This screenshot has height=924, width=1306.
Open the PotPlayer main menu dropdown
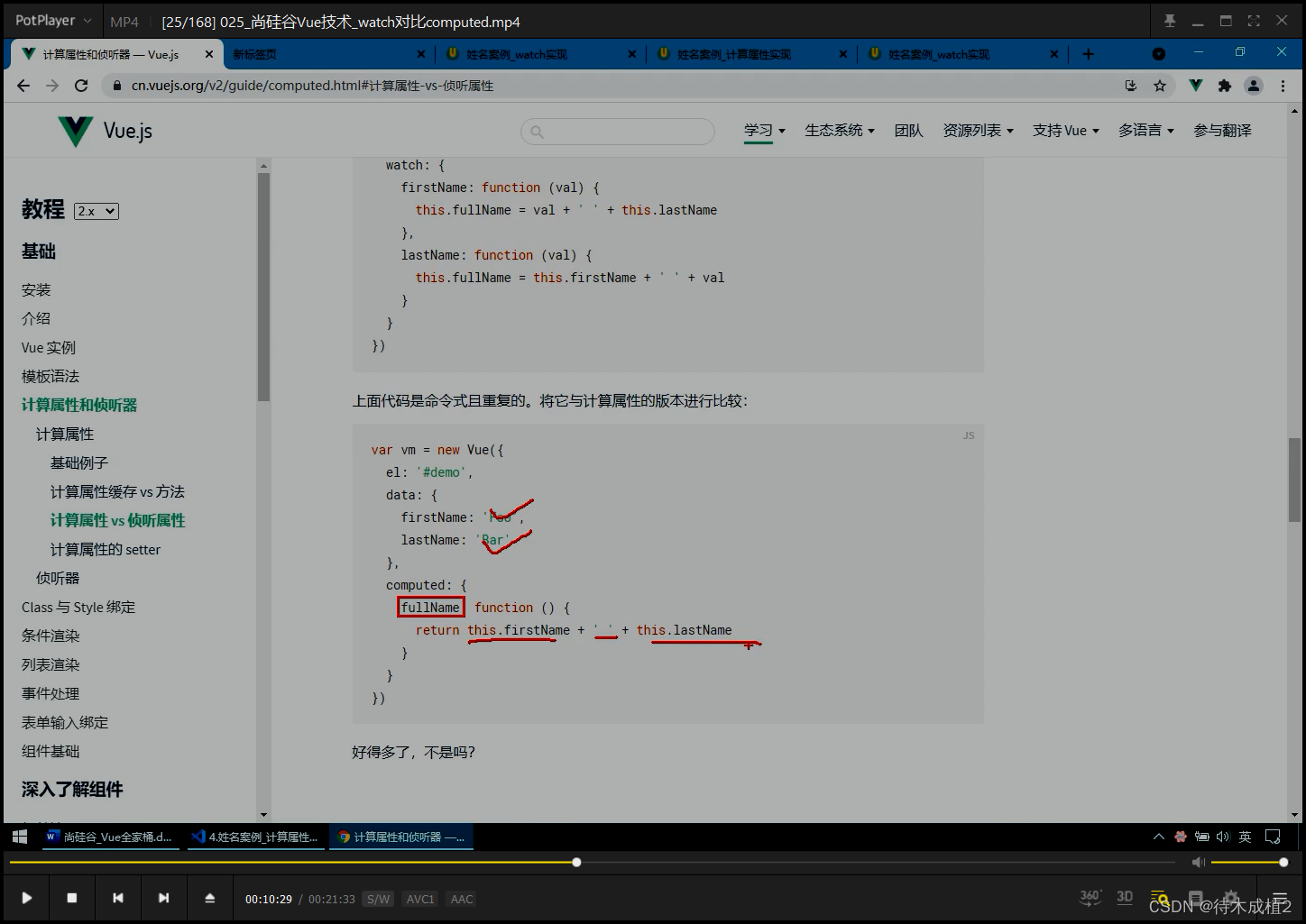54,21
